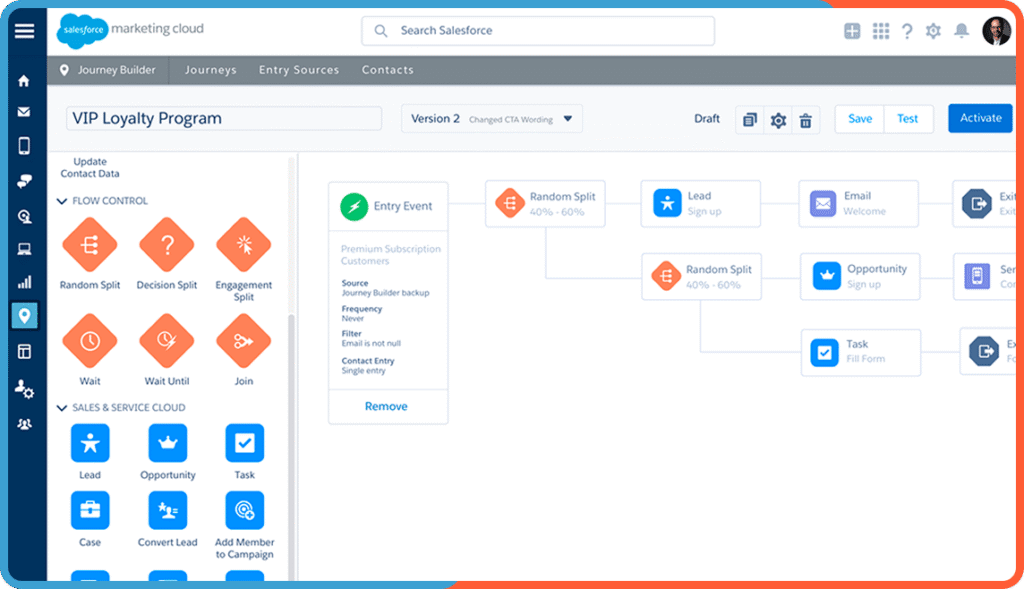This screenshot has width=1024, height=589.
Task: Select the Random Split flow control element
Action: 89,245
